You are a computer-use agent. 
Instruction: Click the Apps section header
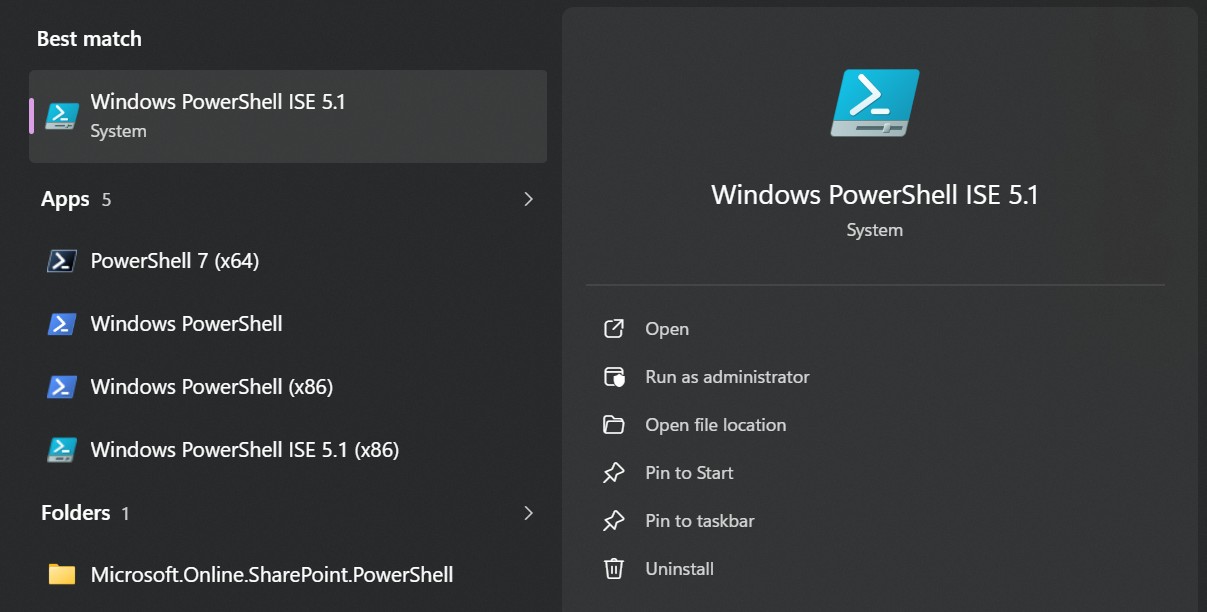[x=65, y=200]
